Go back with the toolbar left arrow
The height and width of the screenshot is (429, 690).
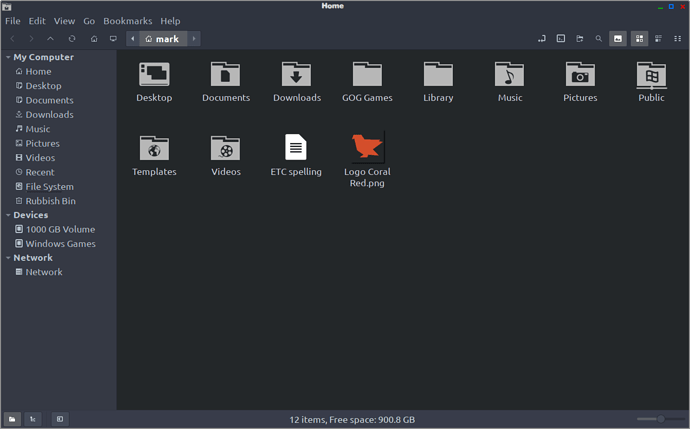(x=12, y=39)
